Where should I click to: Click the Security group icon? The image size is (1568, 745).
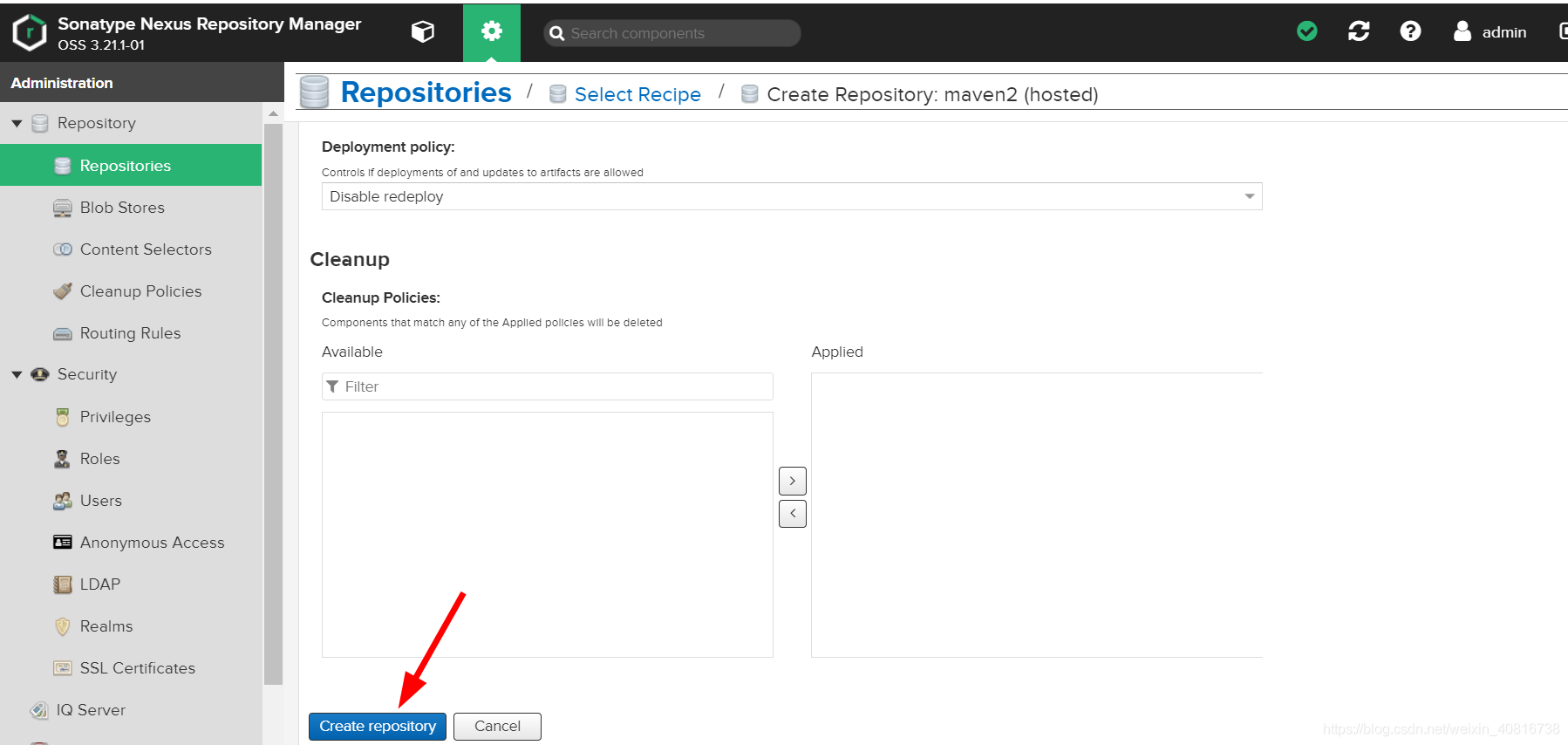[40, 375]
